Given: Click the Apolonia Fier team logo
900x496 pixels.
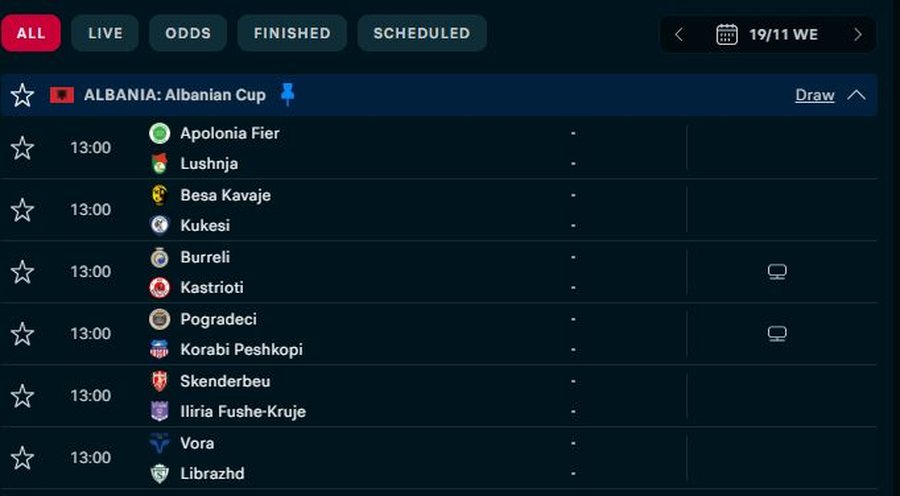Looking at the screenshot, I should point(160,133).
